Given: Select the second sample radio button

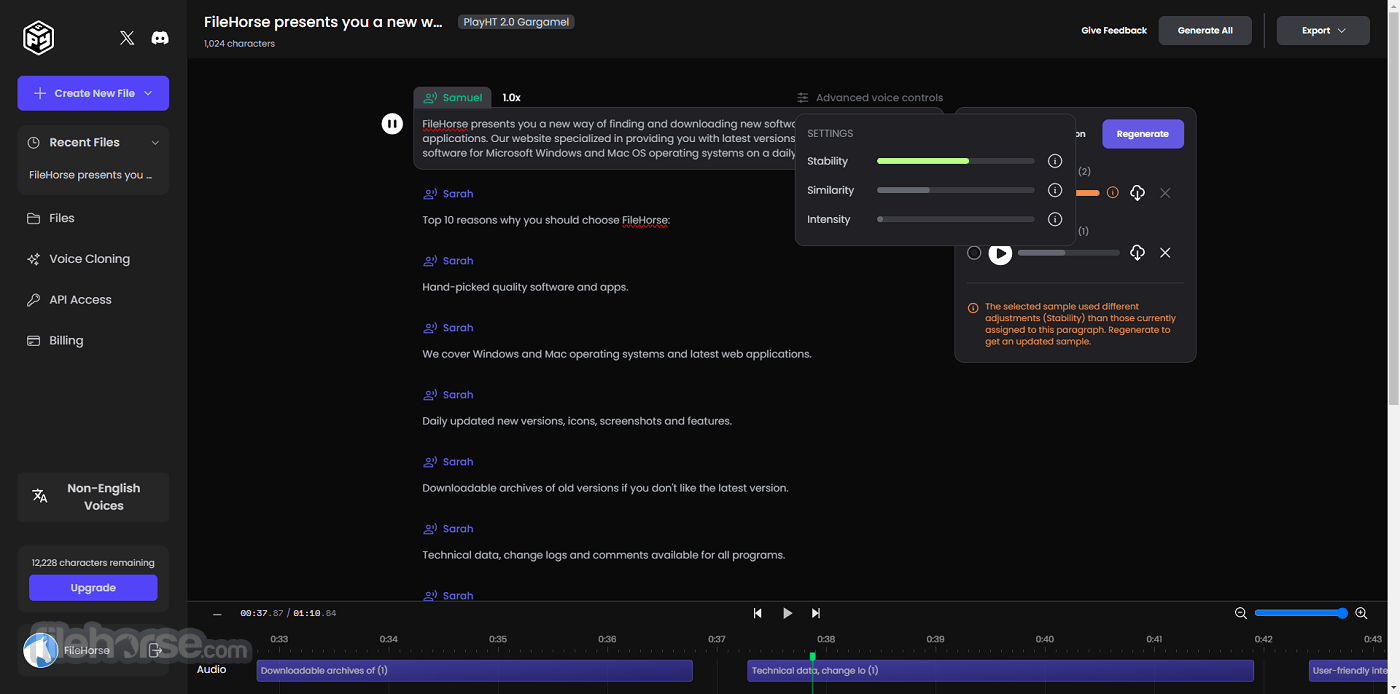Looking at the screenshot, I should point(974,253).
